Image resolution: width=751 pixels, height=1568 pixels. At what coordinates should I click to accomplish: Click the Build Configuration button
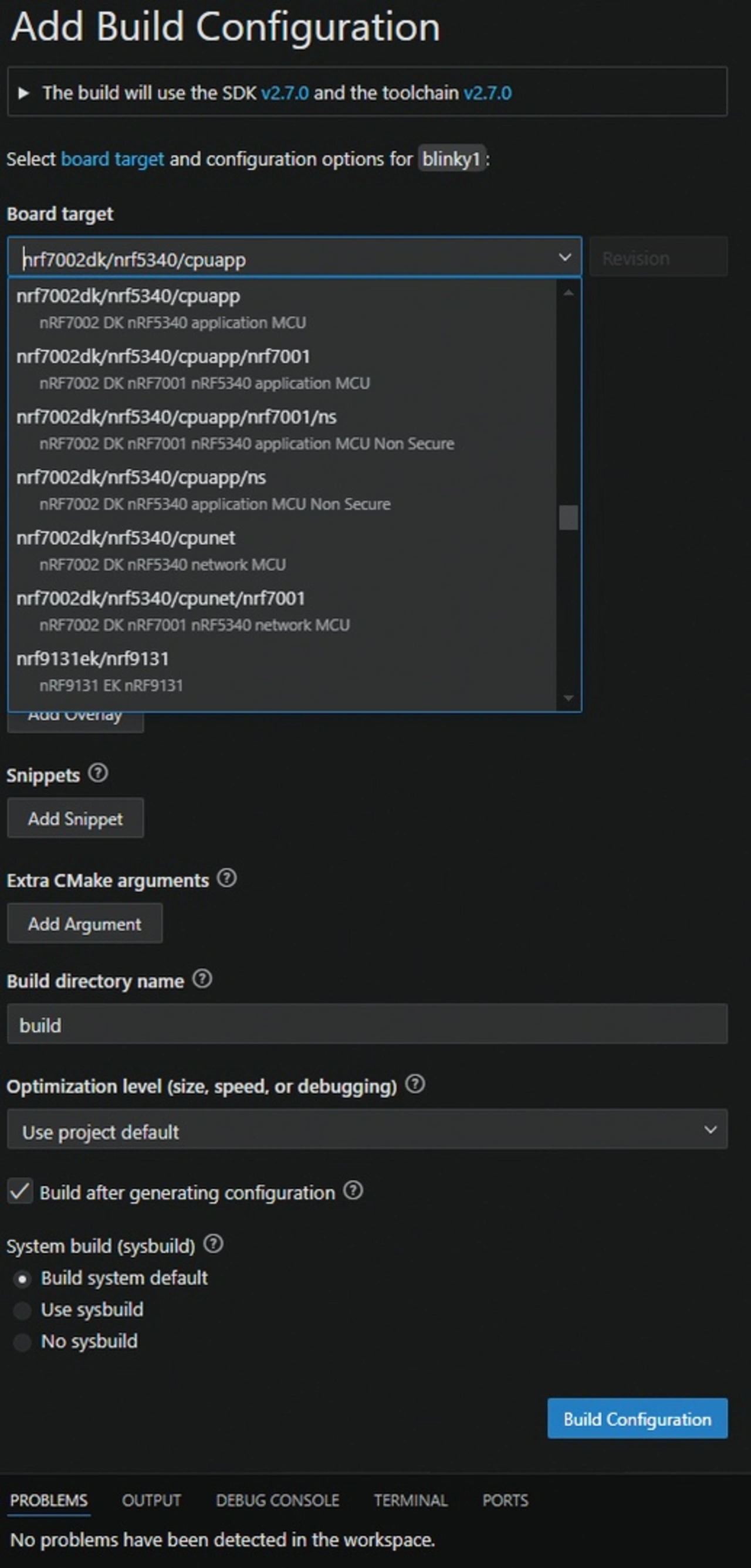coord(637,1419)
